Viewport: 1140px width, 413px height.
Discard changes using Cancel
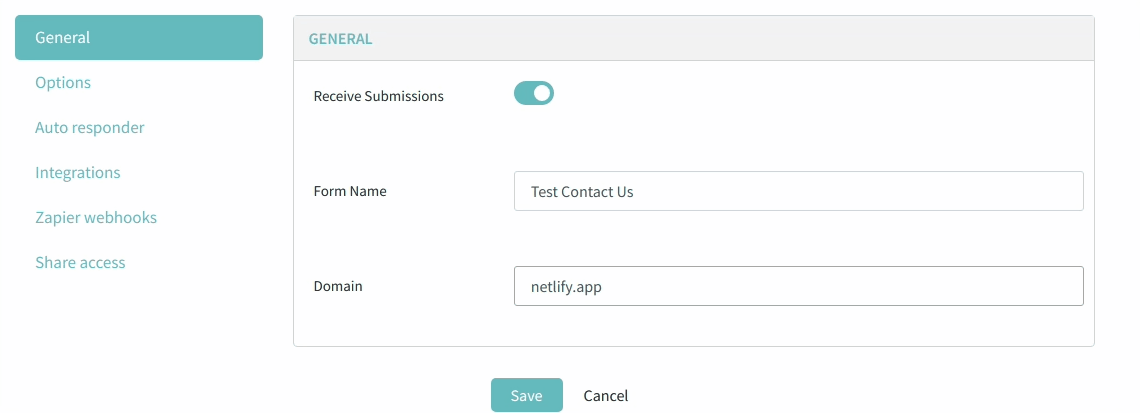[x=606, y=396]
